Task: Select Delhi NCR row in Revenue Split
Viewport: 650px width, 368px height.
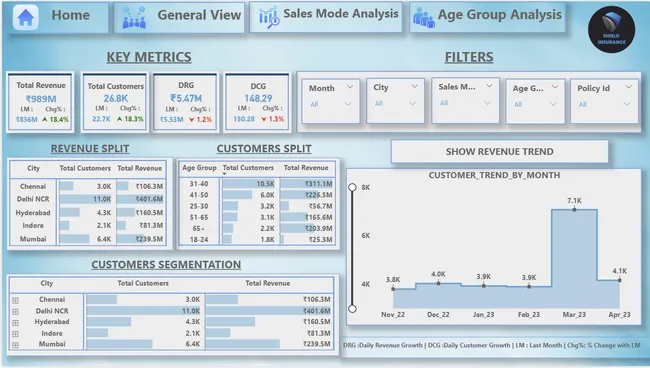Action: pos(87,199)
